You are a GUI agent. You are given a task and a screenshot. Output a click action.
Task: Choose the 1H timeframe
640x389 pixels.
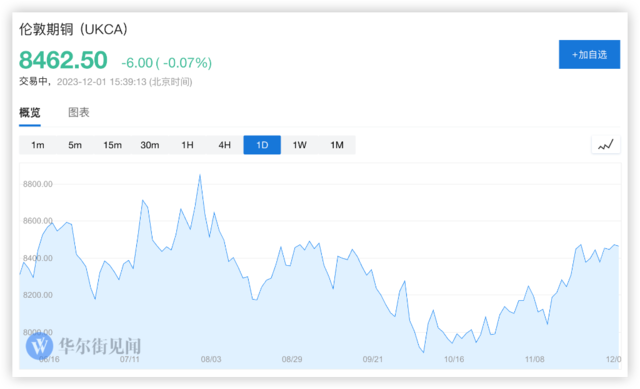[x=187, y=145]
